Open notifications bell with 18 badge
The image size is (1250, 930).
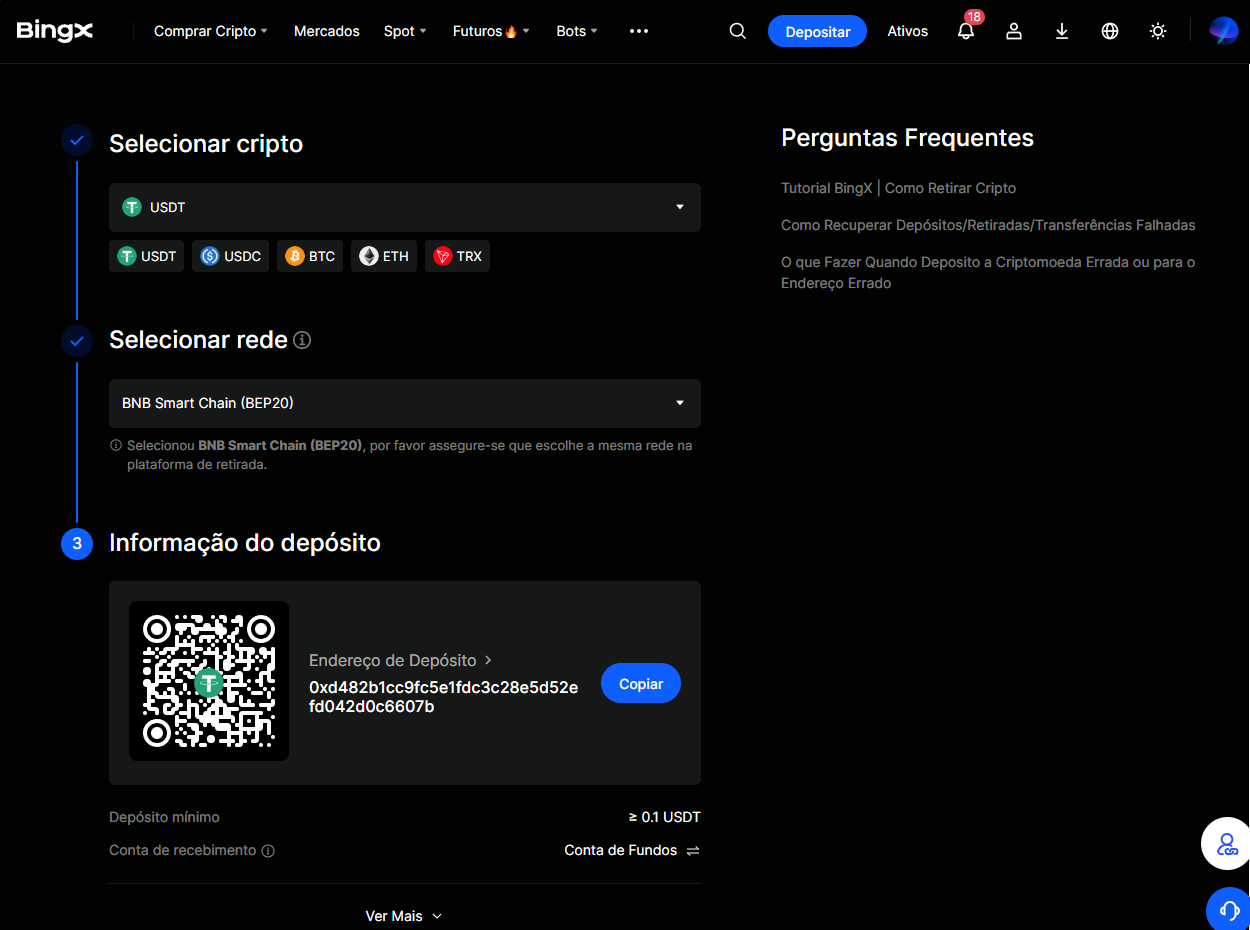(966, 30)
